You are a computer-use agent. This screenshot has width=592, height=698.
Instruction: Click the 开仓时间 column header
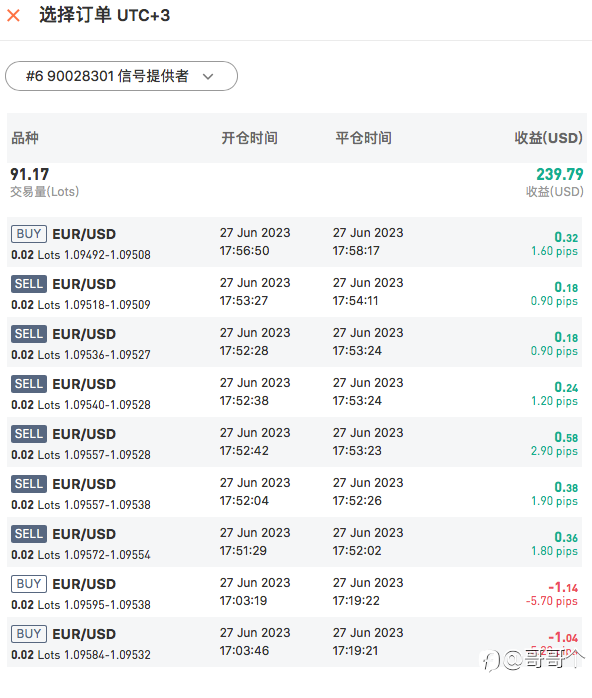click(249, 138)
